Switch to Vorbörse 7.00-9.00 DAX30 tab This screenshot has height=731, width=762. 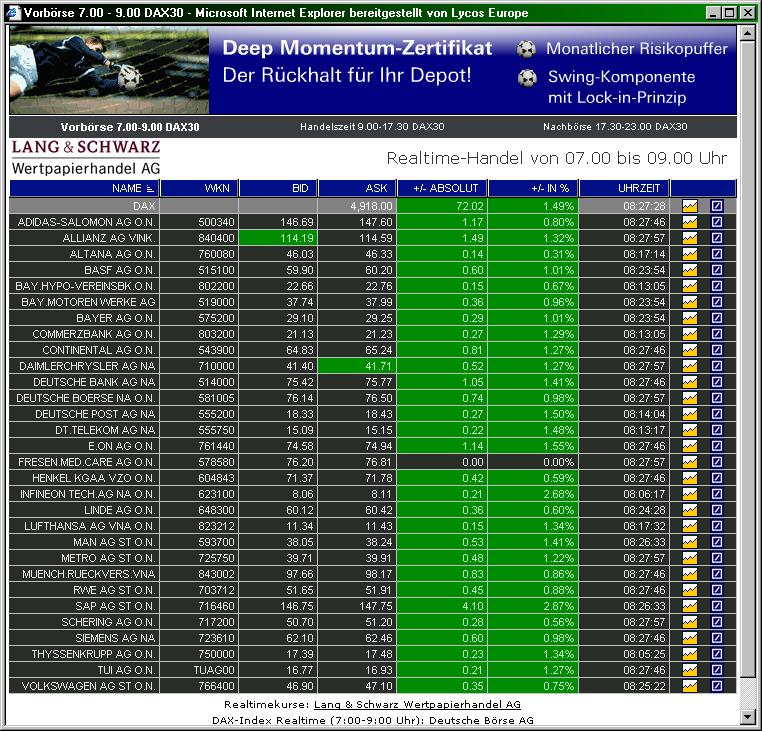[x=130, y=127]
